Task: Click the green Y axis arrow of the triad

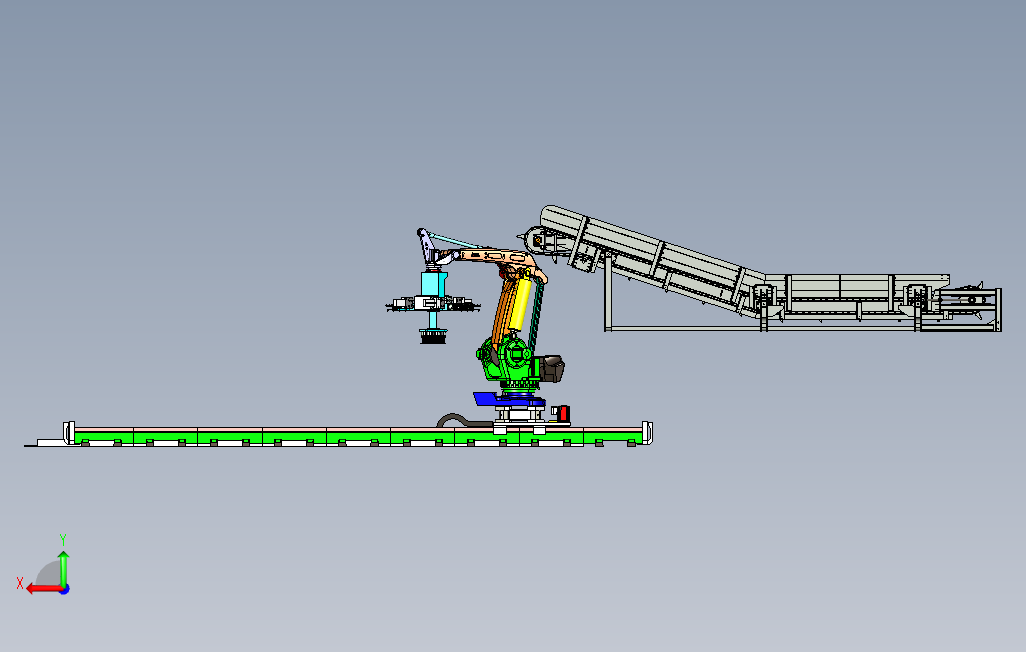Action: coord(63,568)
